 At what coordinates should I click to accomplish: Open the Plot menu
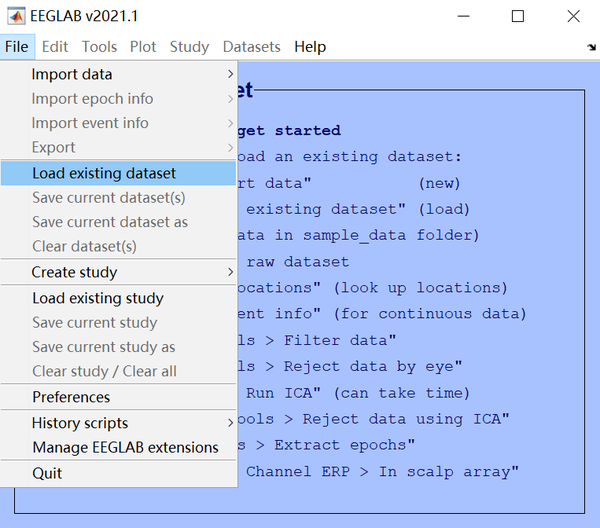tap(143, 47)
